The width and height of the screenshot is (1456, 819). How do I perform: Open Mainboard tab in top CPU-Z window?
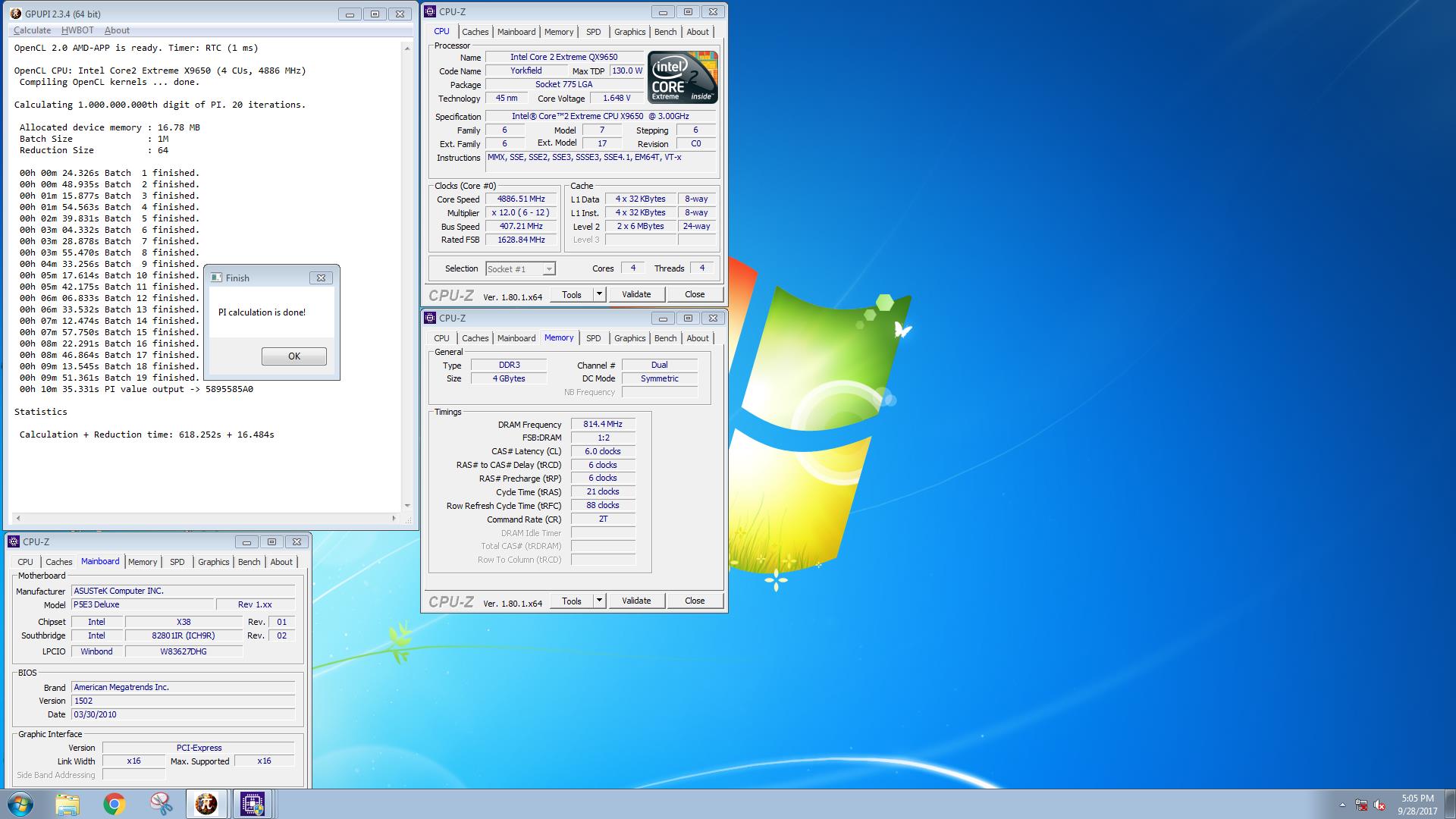pos(516,32)
